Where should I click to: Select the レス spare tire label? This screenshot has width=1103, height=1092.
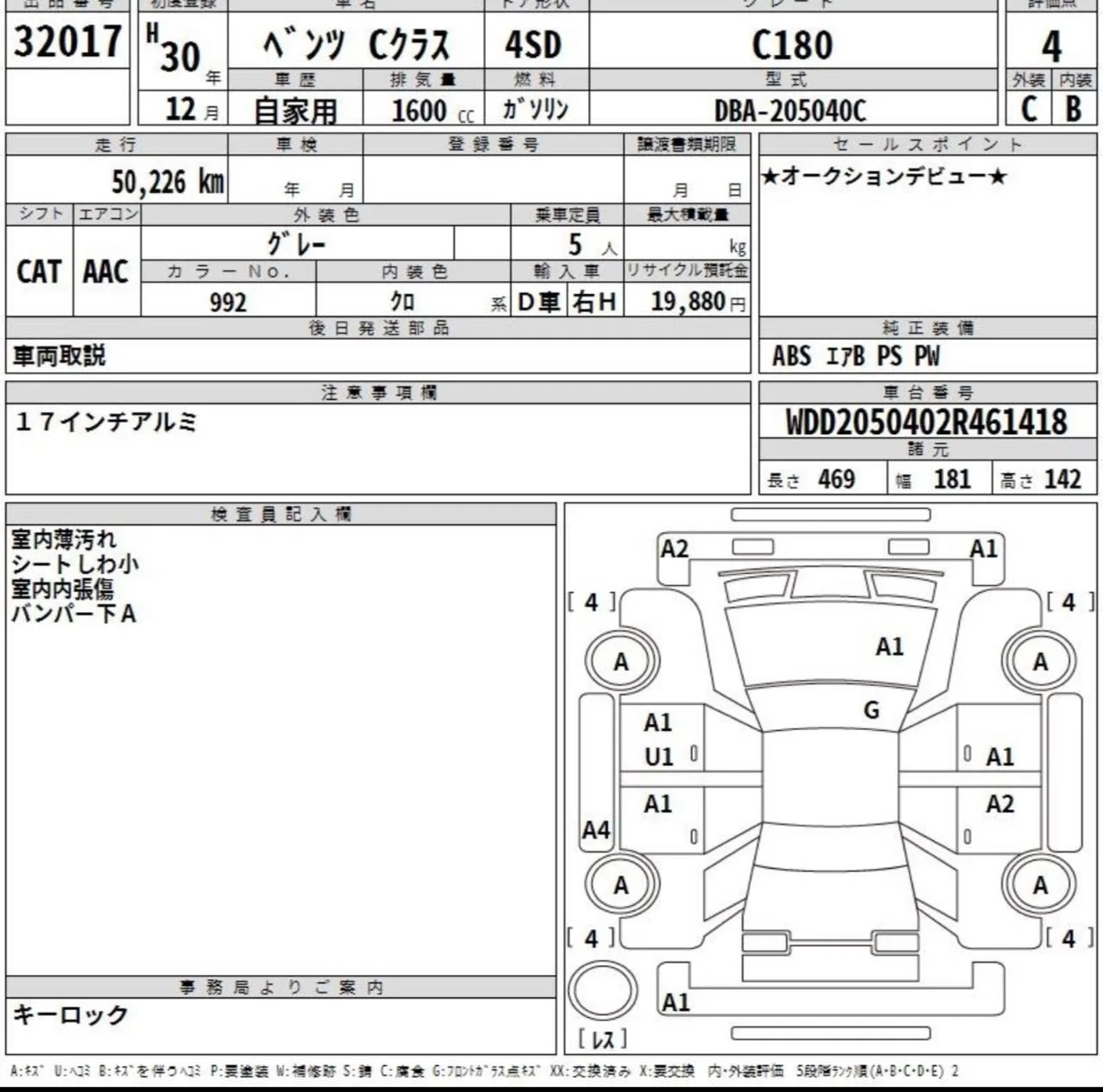[x=603, y=1039]
